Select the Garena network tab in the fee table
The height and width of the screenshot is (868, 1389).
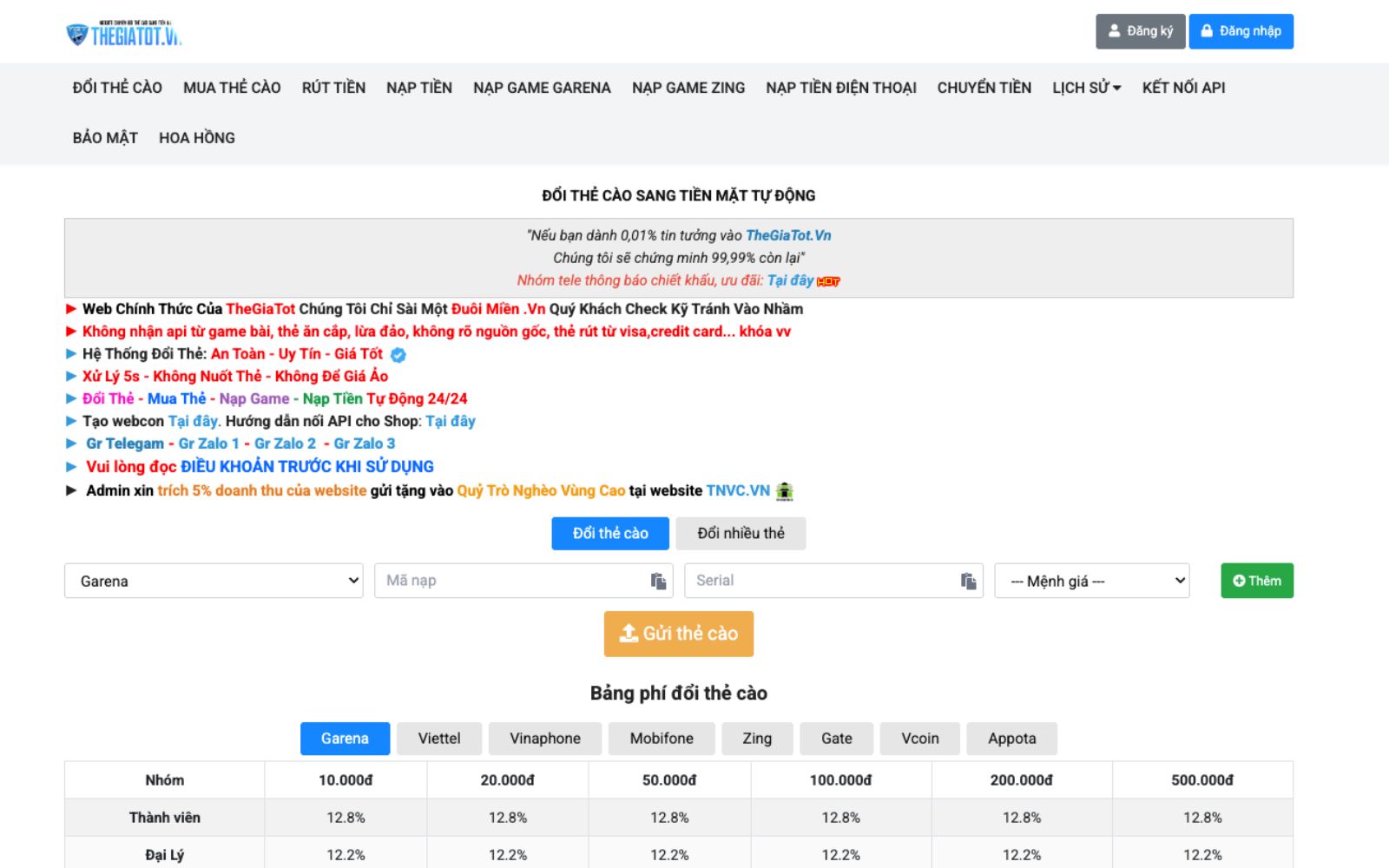coord(344,738)
